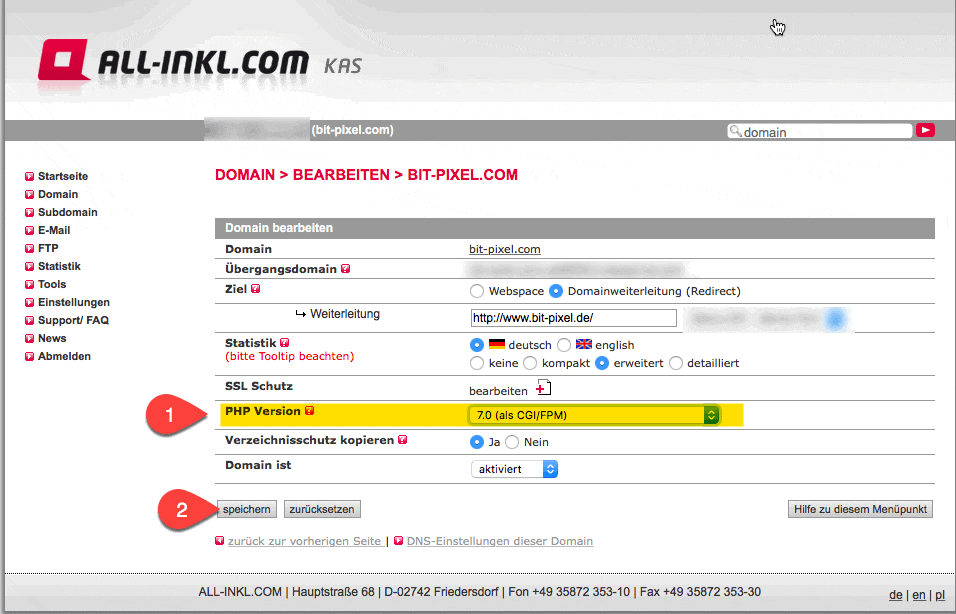Click the SSL Schutz bearbeiten link

pos(498,391)
